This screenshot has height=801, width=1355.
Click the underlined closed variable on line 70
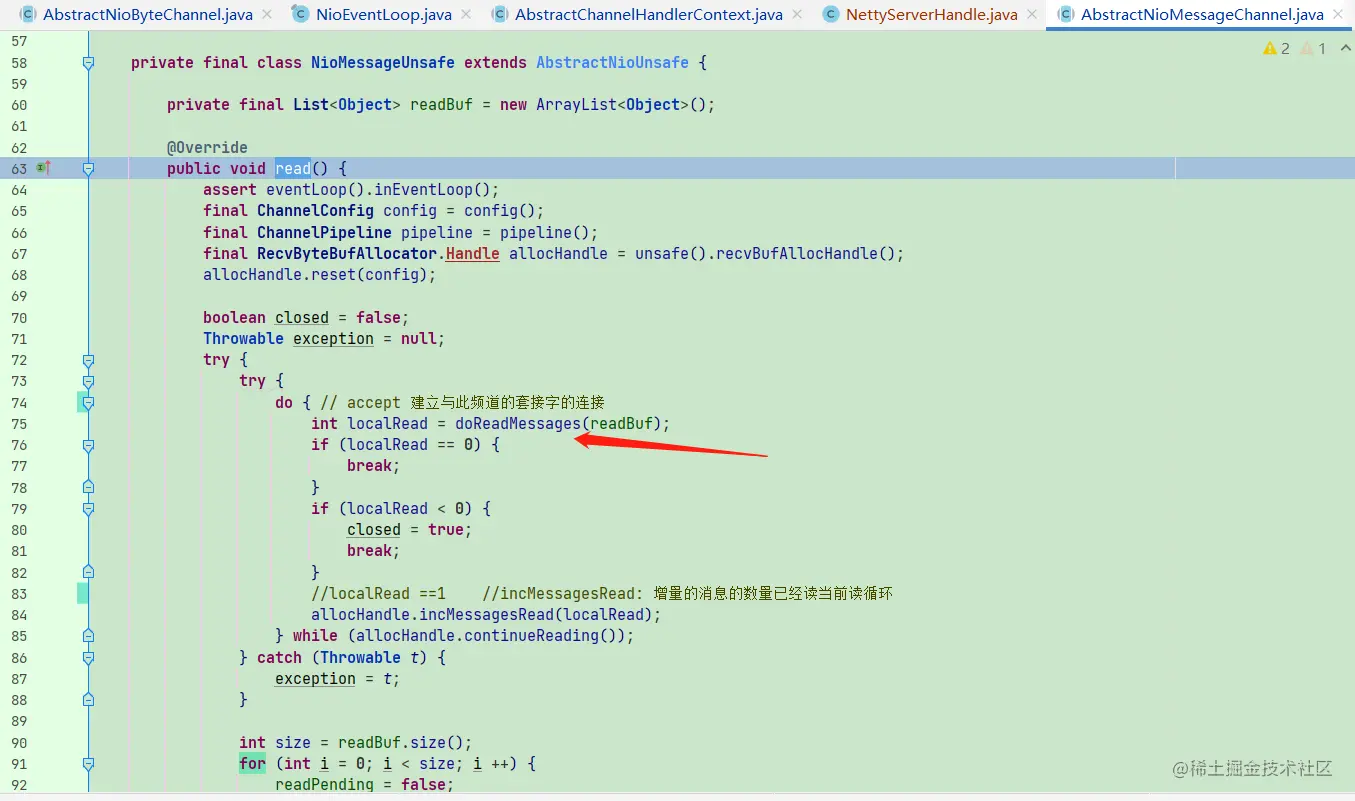(x=302, y=318)
